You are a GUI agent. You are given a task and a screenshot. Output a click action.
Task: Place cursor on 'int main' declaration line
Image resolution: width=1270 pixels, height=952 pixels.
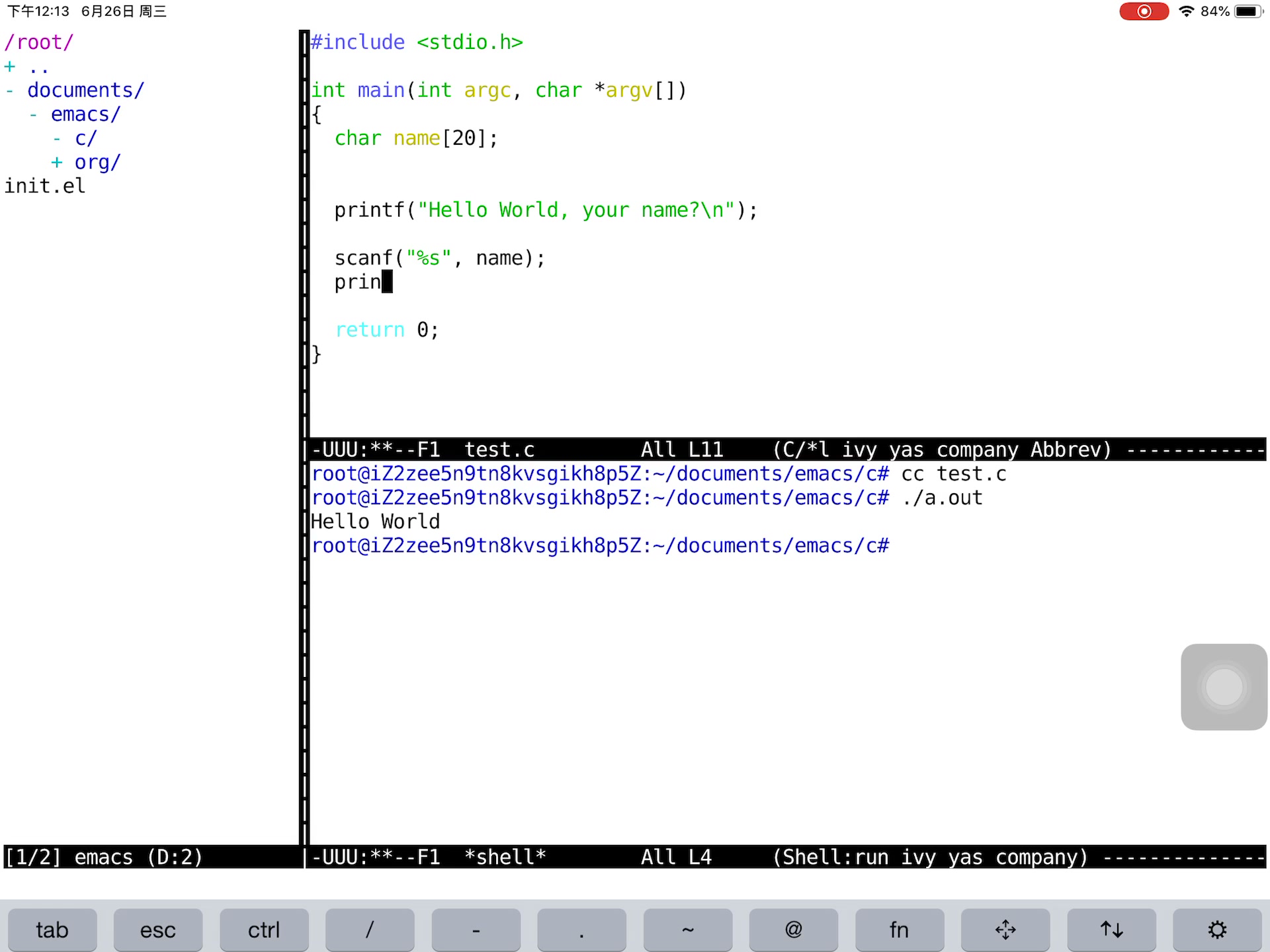[499, 90]
